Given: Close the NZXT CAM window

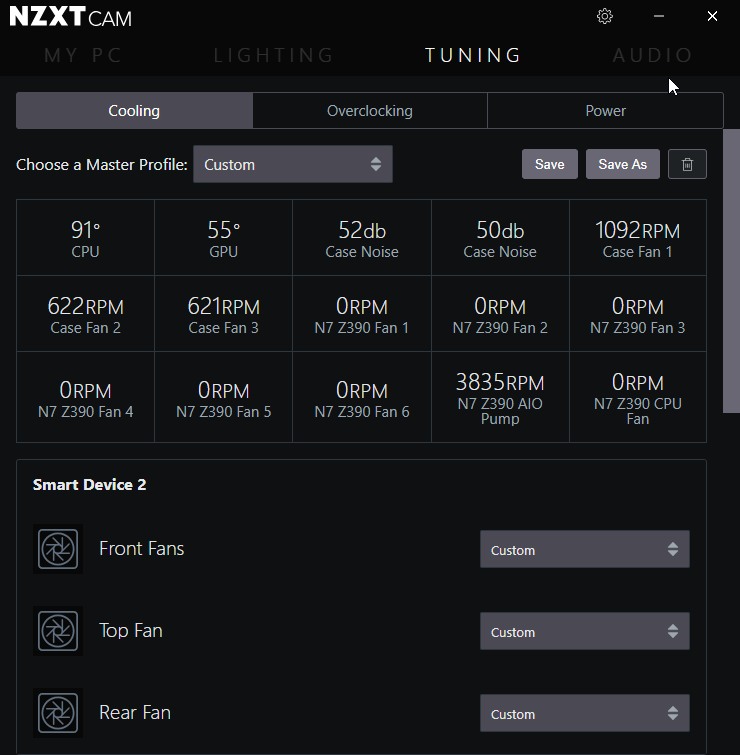Looking at the screenshot, I should pos(712,16).
